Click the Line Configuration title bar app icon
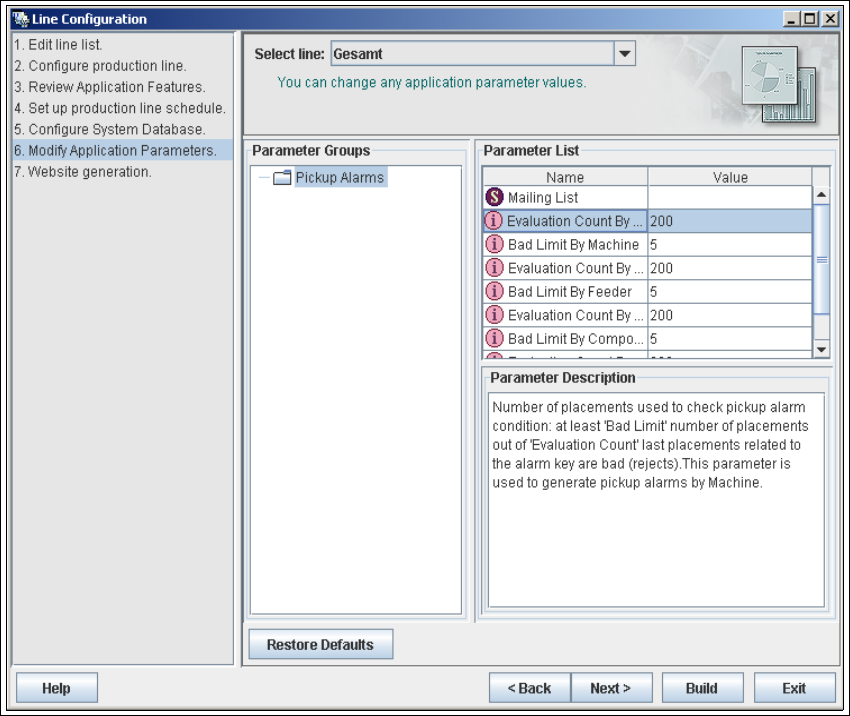The image size is (850, 716). coord(21,19)
